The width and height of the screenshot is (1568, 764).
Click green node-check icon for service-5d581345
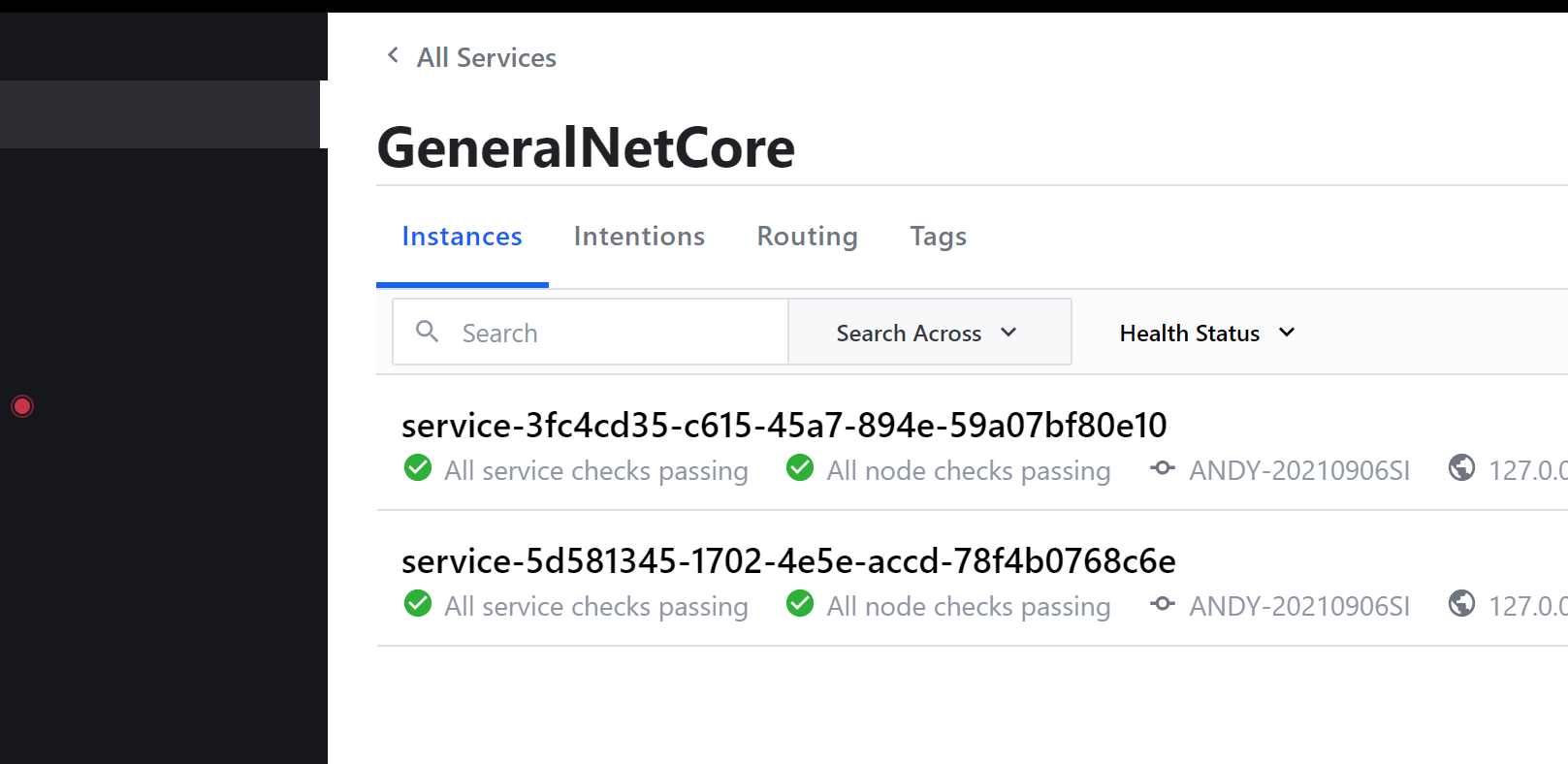tap(800, 604)
